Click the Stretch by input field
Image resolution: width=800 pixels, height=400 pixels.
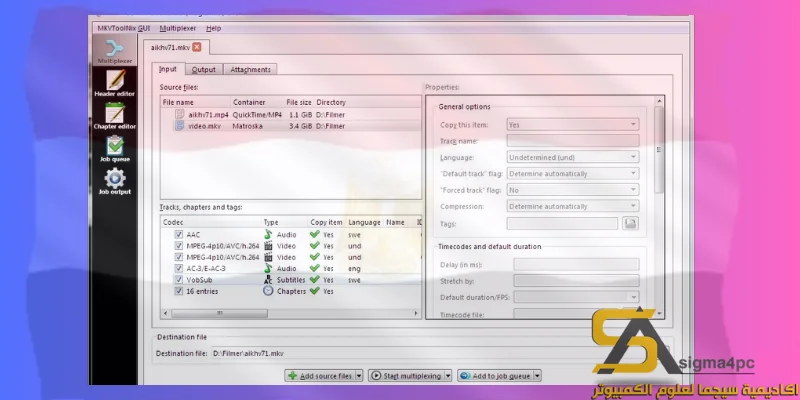[x=576, y=281]
